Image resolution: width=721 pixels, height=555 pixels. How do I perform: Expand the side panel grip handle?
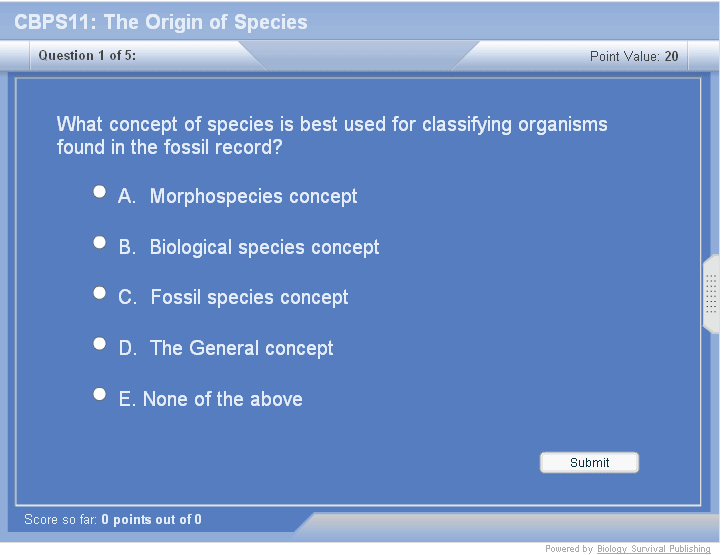[x=711, y=294]
